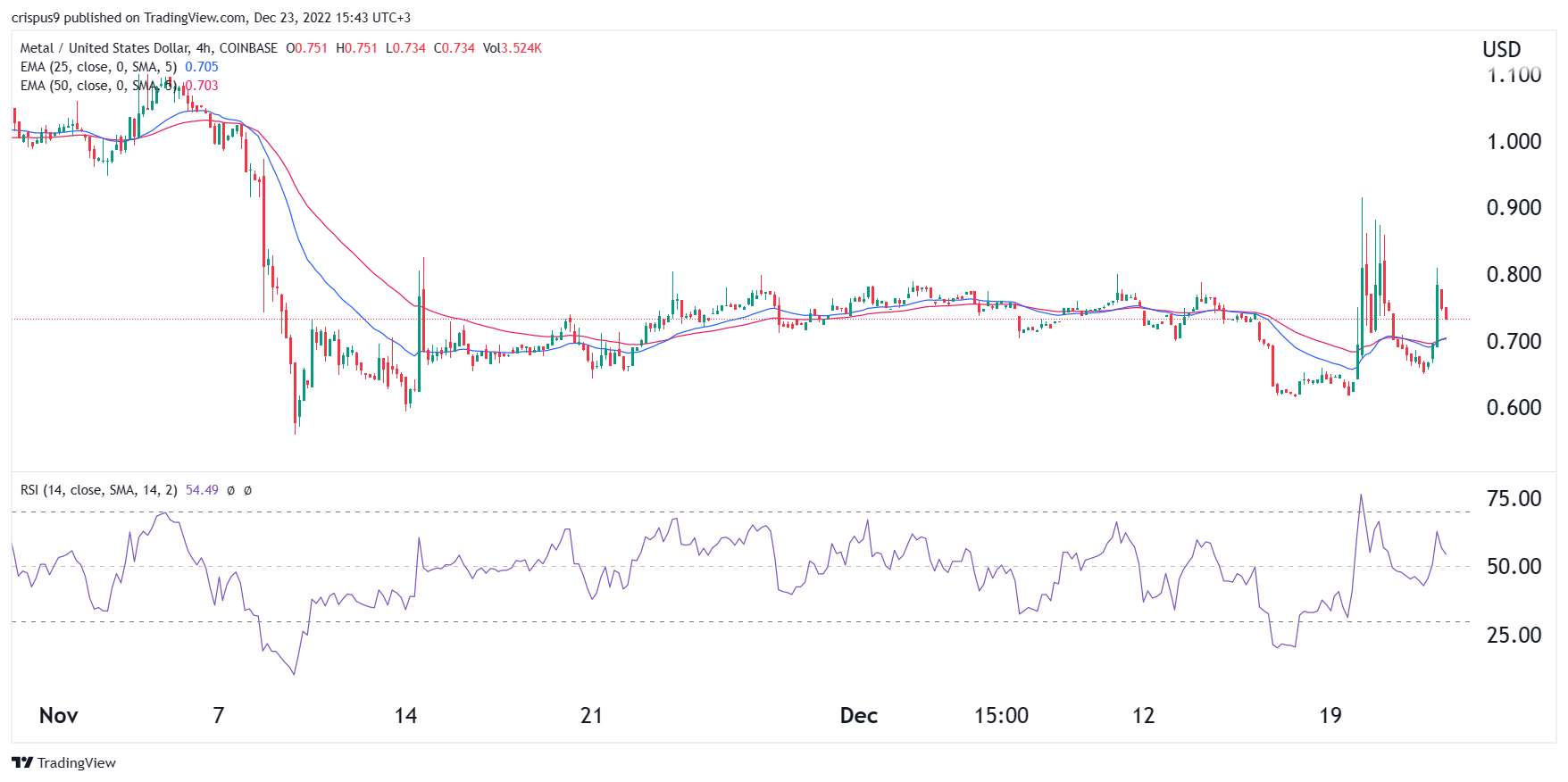Viewport: 1568px width, 782px height.
Task: Click the 50.00 RSI axis label
Action: click(x=1514, y=566)
